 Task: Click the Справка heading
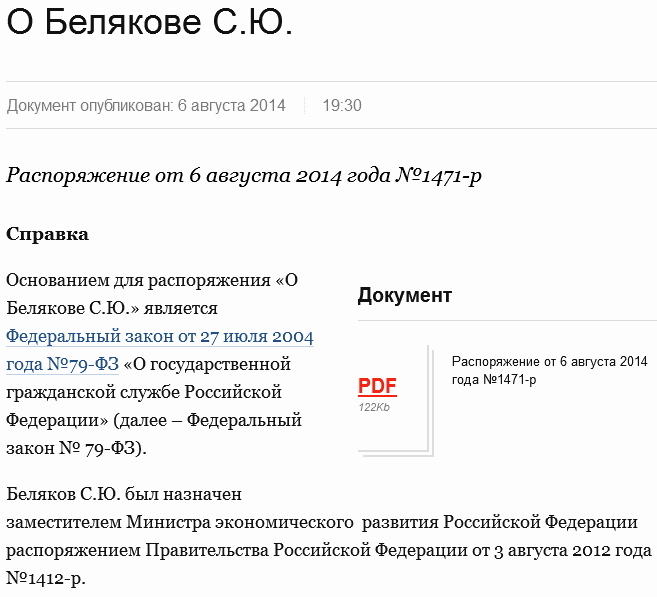pos(47,234)
